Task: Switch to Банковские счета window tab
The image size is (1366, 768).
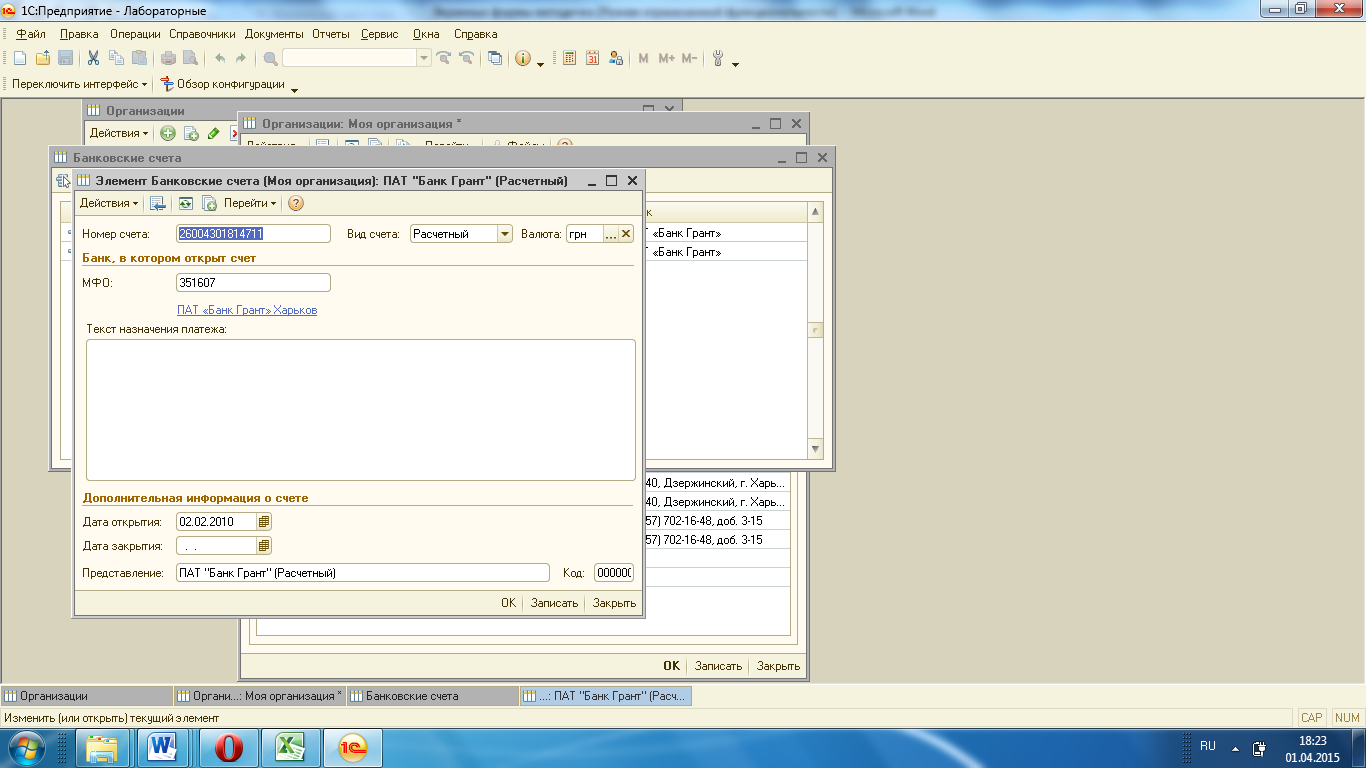Action: coord(431,695)
